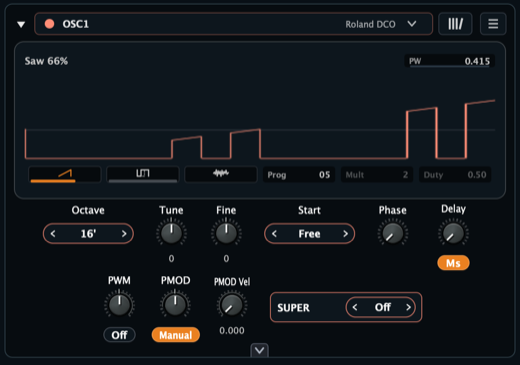Adjust the PW value slider
This screenshot has width=520, height=365.
(449, 61)
